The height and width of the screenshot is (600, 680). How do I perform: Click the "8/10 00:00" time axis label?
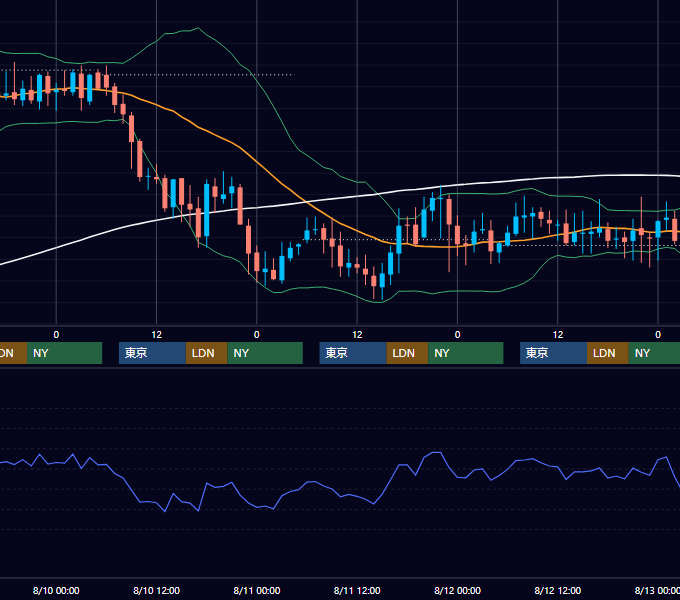click(56, 590)
